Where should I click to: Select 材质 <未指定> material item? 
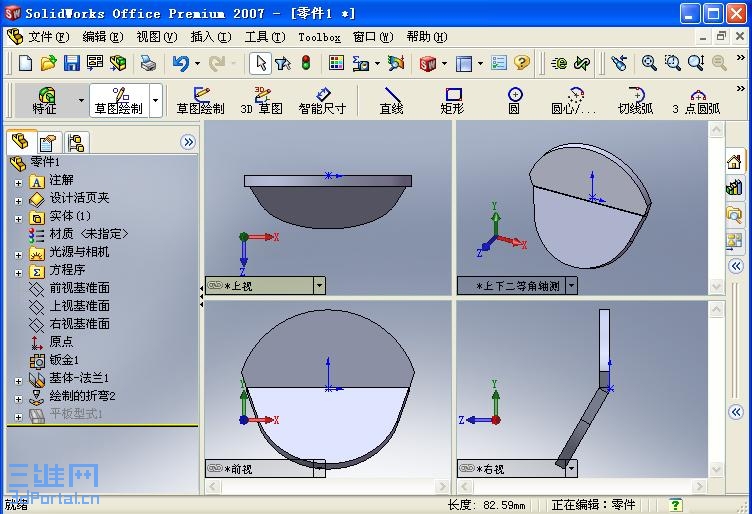point(89,234)
